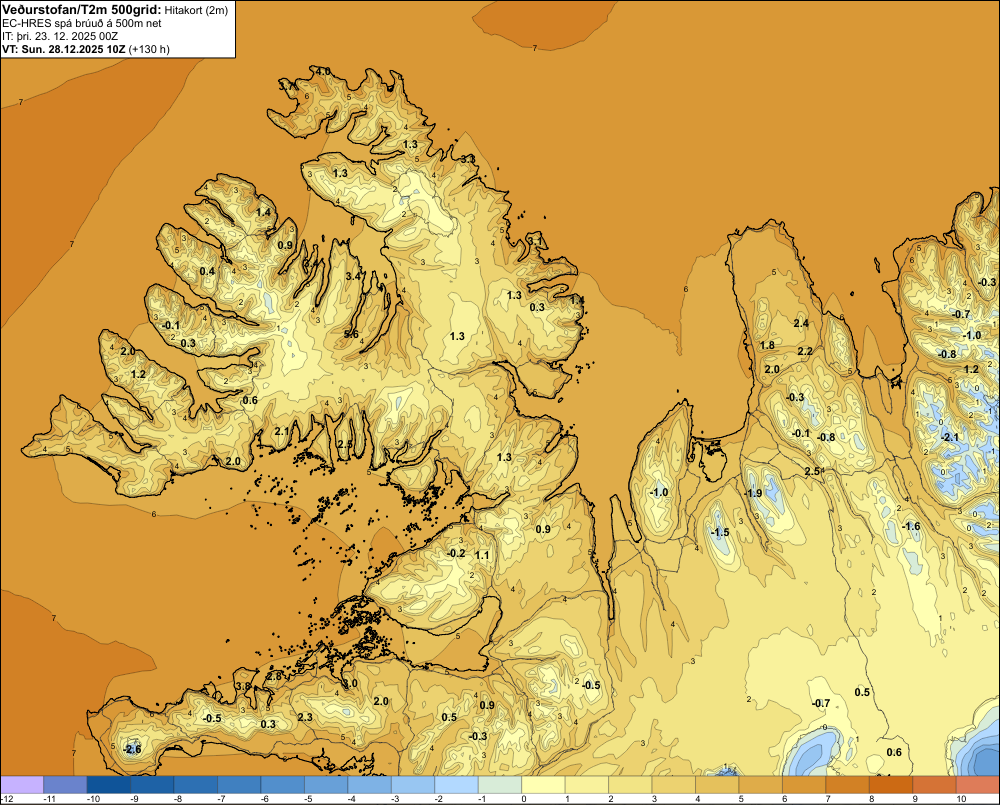
Task: Click the '(+130 h)' forecast offset
Action: pos(149,49)
